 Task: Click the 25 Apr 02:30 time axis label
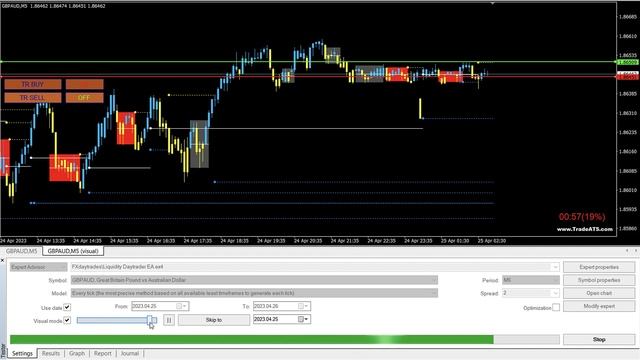[x=491, y=241]
